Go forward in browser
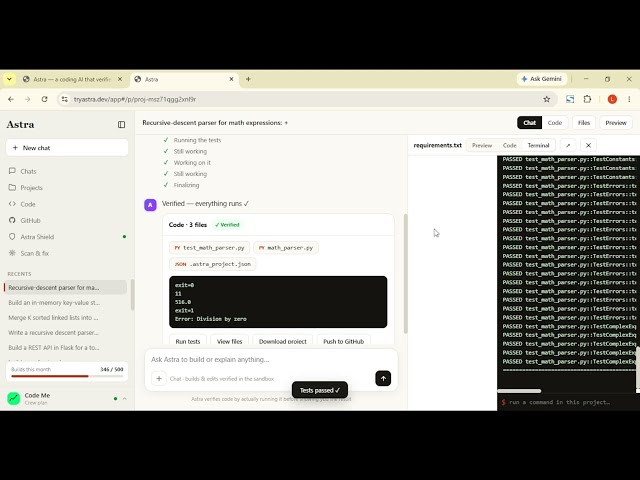The height and width of the screenshot is (480, 640). 27,99
